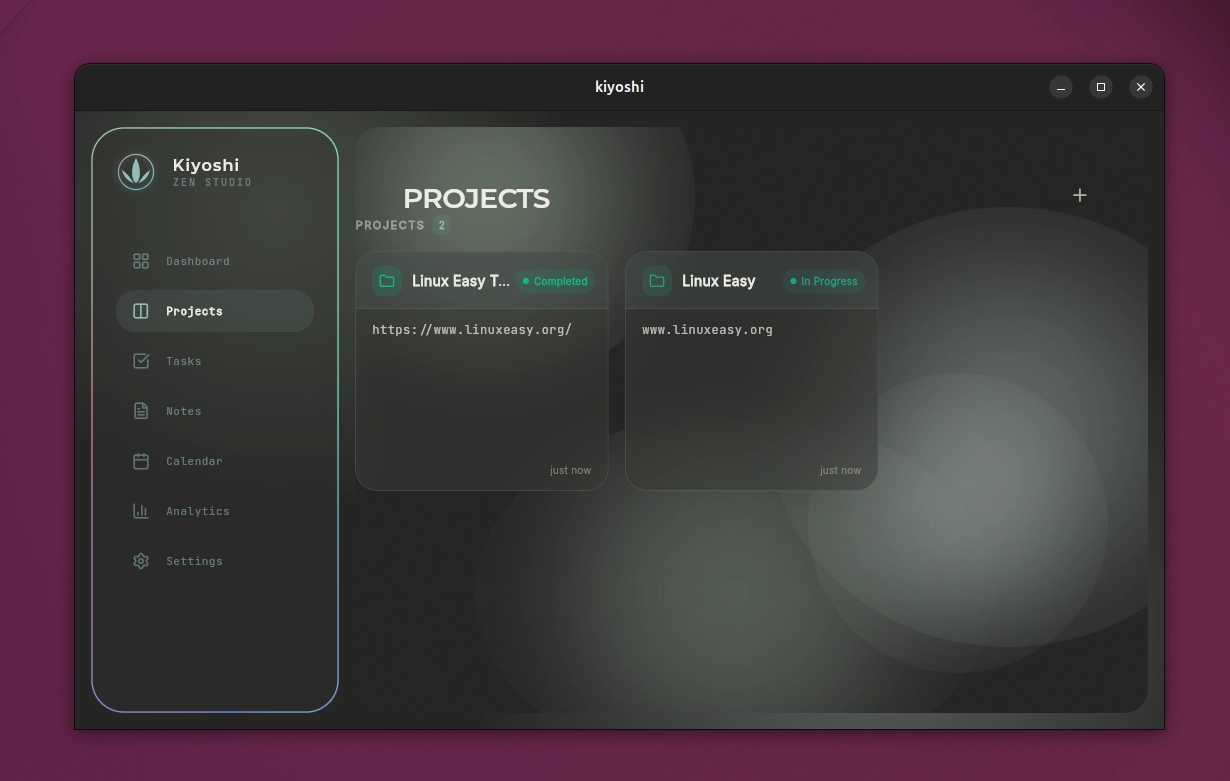The height and width of the screenshot is (781, 1230).
Task: Click the Projects panel icon in sidebar
Action: point(141,311)
